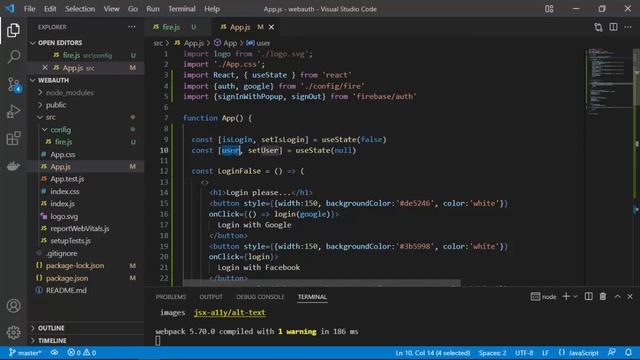The width and height of the screenshot is (640, 360).
Task: Open the Edit menu
Action: point(50,9)
